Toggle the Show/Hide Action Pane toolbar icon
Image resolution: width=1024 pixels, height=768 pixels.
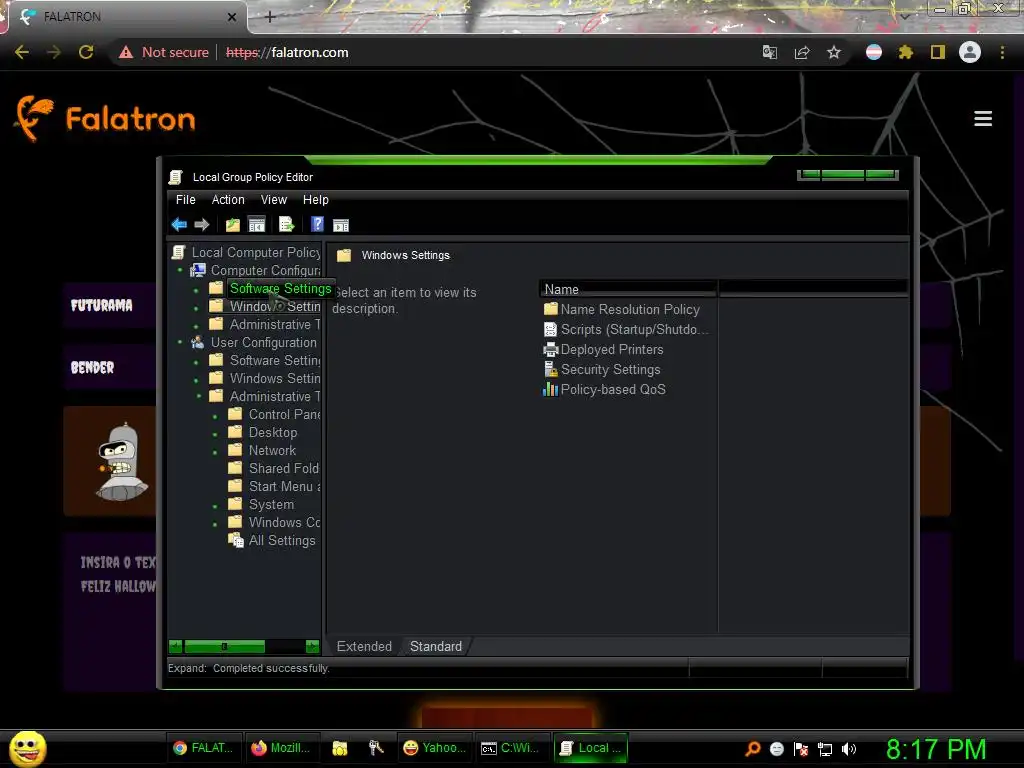tap(341, 225)
